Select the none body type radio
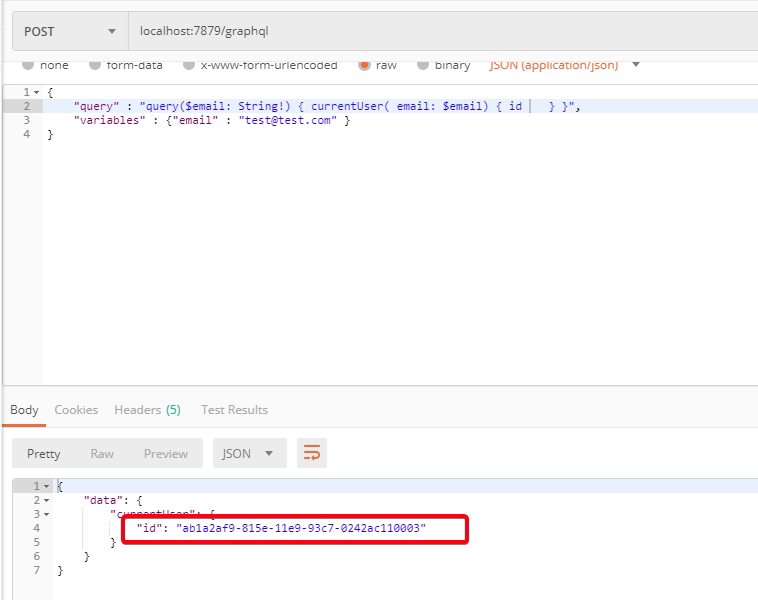Screen dimensions: 758x600 click(28, 65)
